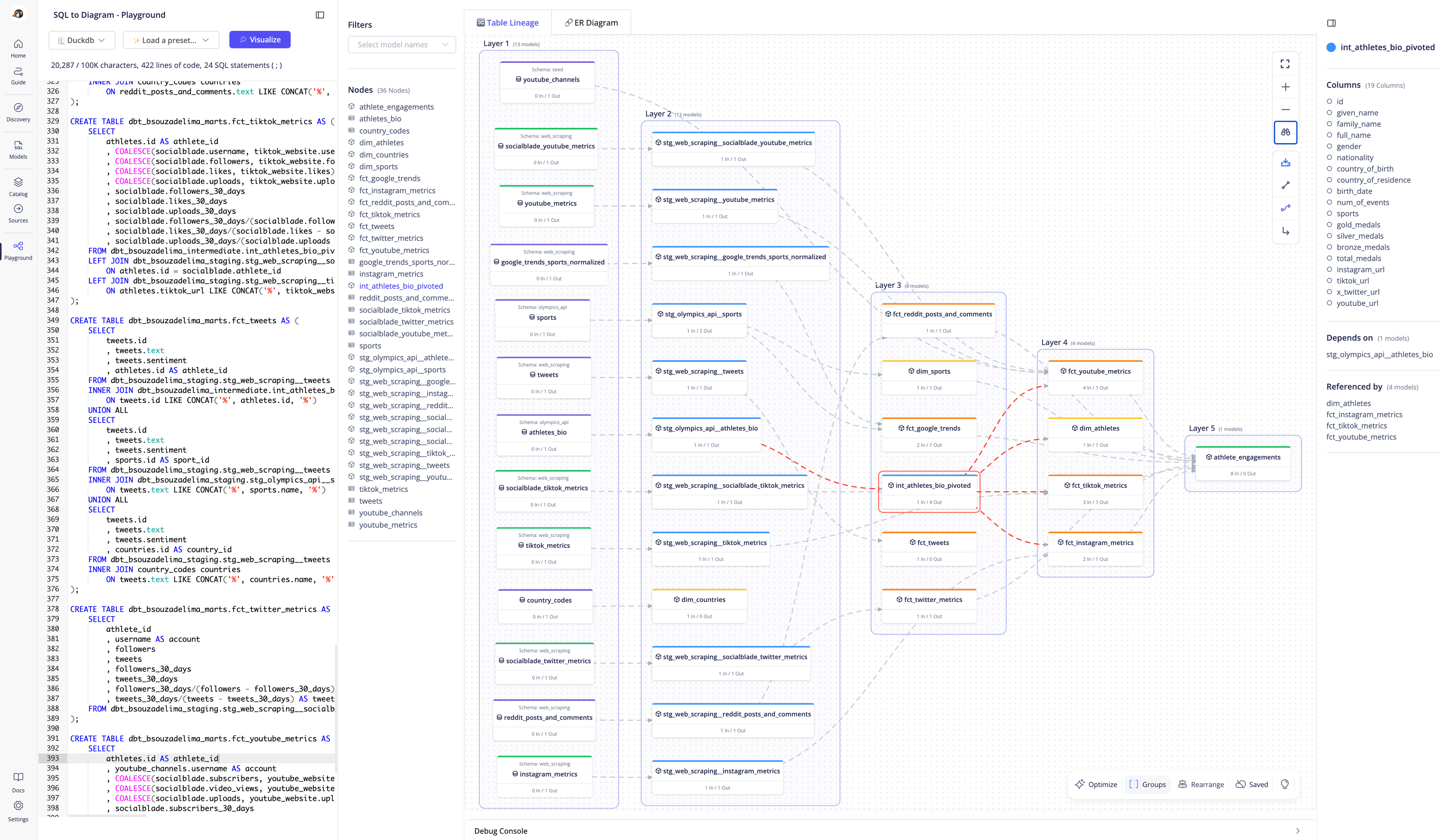
Task: Select the fct_tweets node in Layer 3
Action: 929,542
